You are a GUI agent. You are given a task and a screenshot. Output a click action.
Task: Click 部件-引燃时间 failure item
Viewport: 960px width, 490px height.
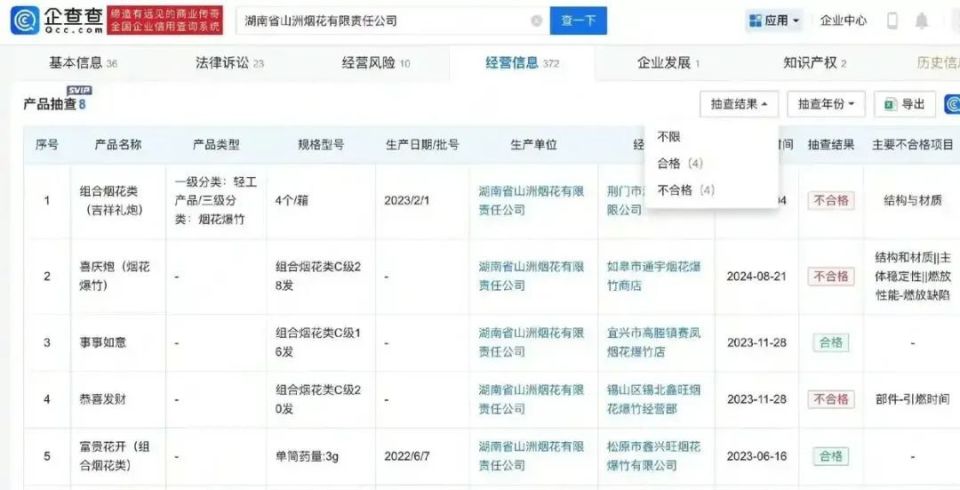pyautogui.click(x=912, y=399)
